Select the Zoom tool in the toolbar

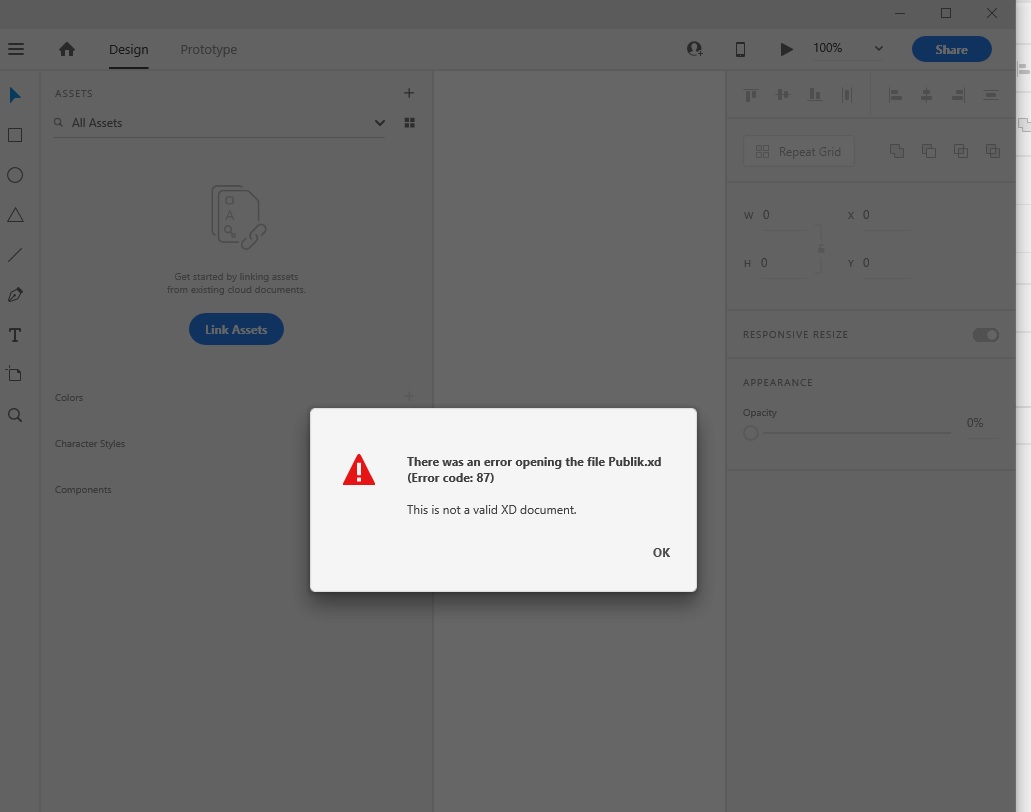(15, 415)
